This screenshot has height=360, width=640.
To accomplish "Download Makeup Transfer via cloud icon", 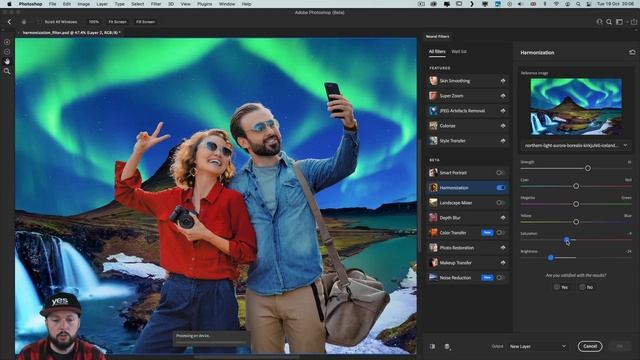I will pos(503,263).
